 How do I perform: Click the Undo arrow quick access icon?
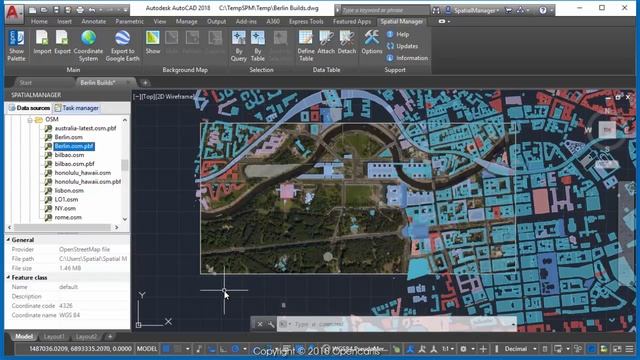point(92,10)
